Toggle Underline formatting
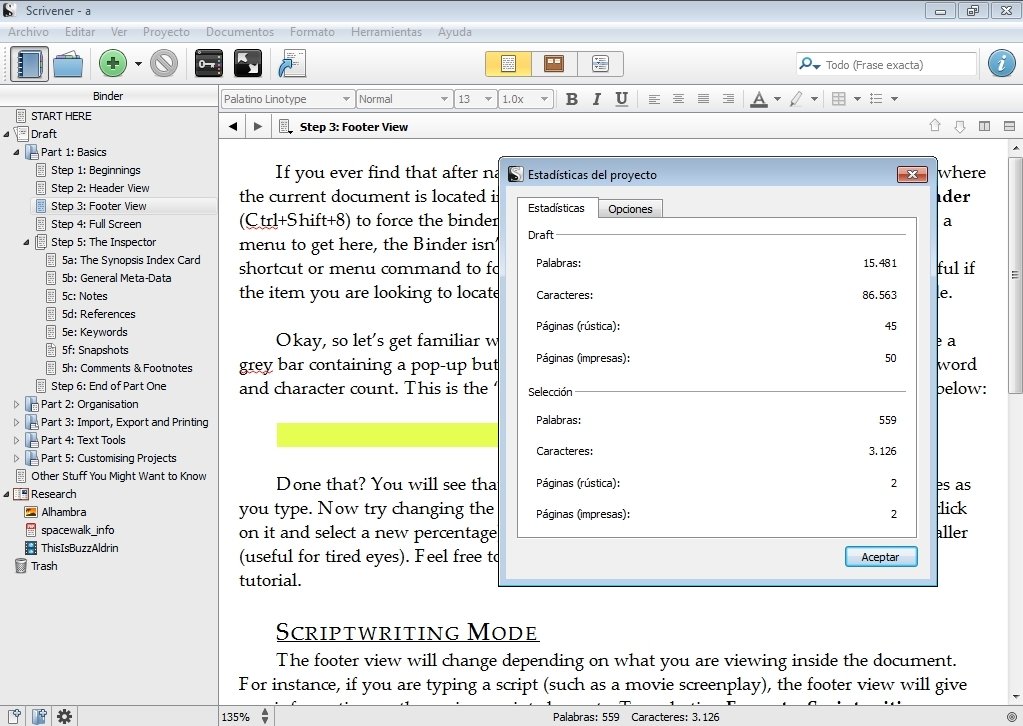 tap(622, 99)
